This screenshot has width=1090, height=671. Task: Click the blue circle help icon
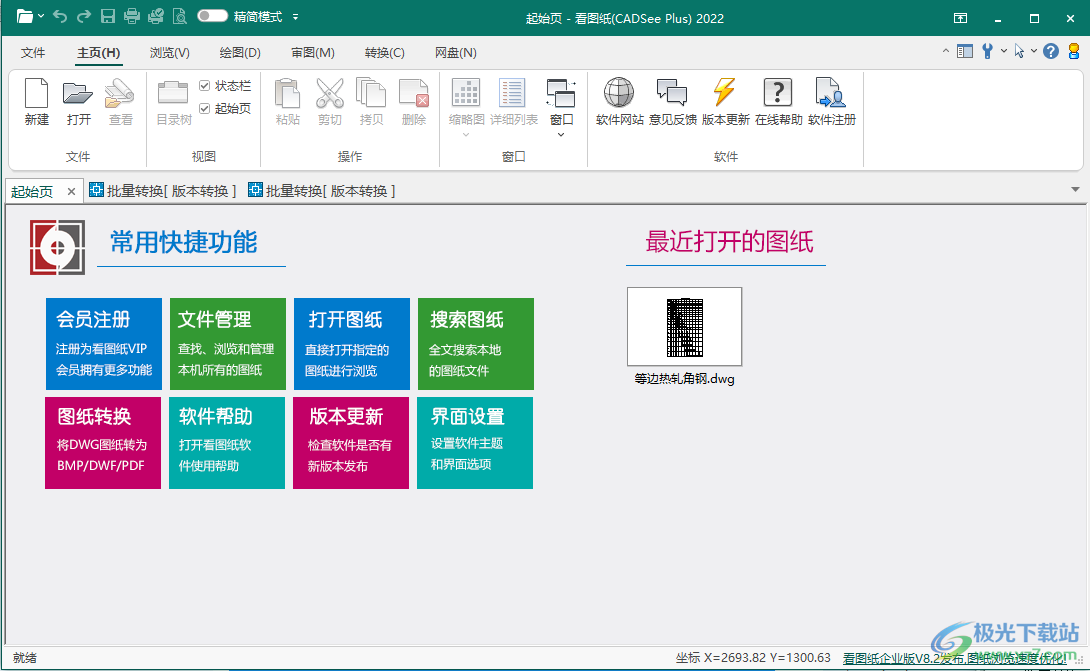pyautogui.click(x=1051, y=51)
